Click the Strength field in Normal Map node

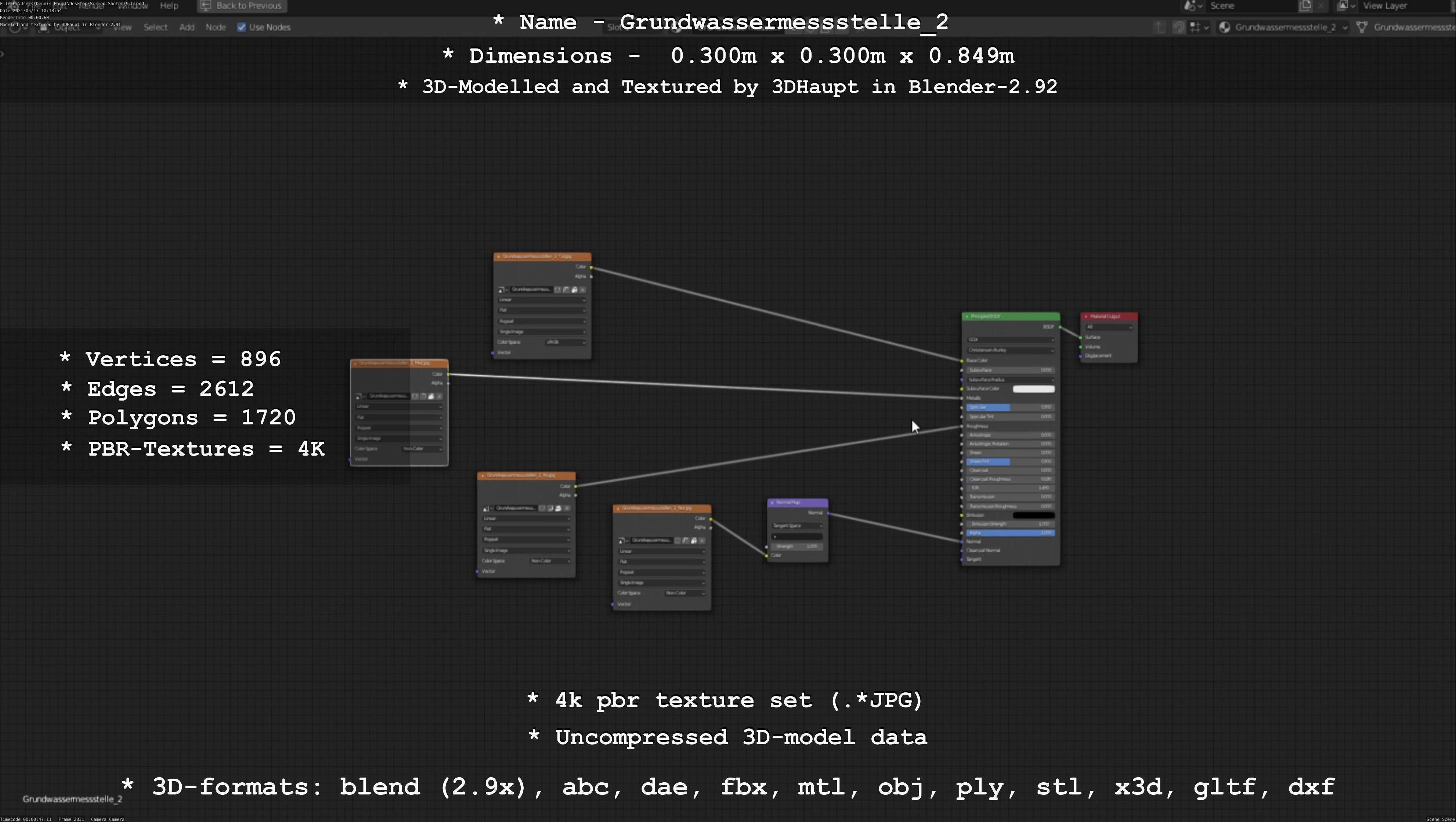pyautogui.click(x=797, y=546)
